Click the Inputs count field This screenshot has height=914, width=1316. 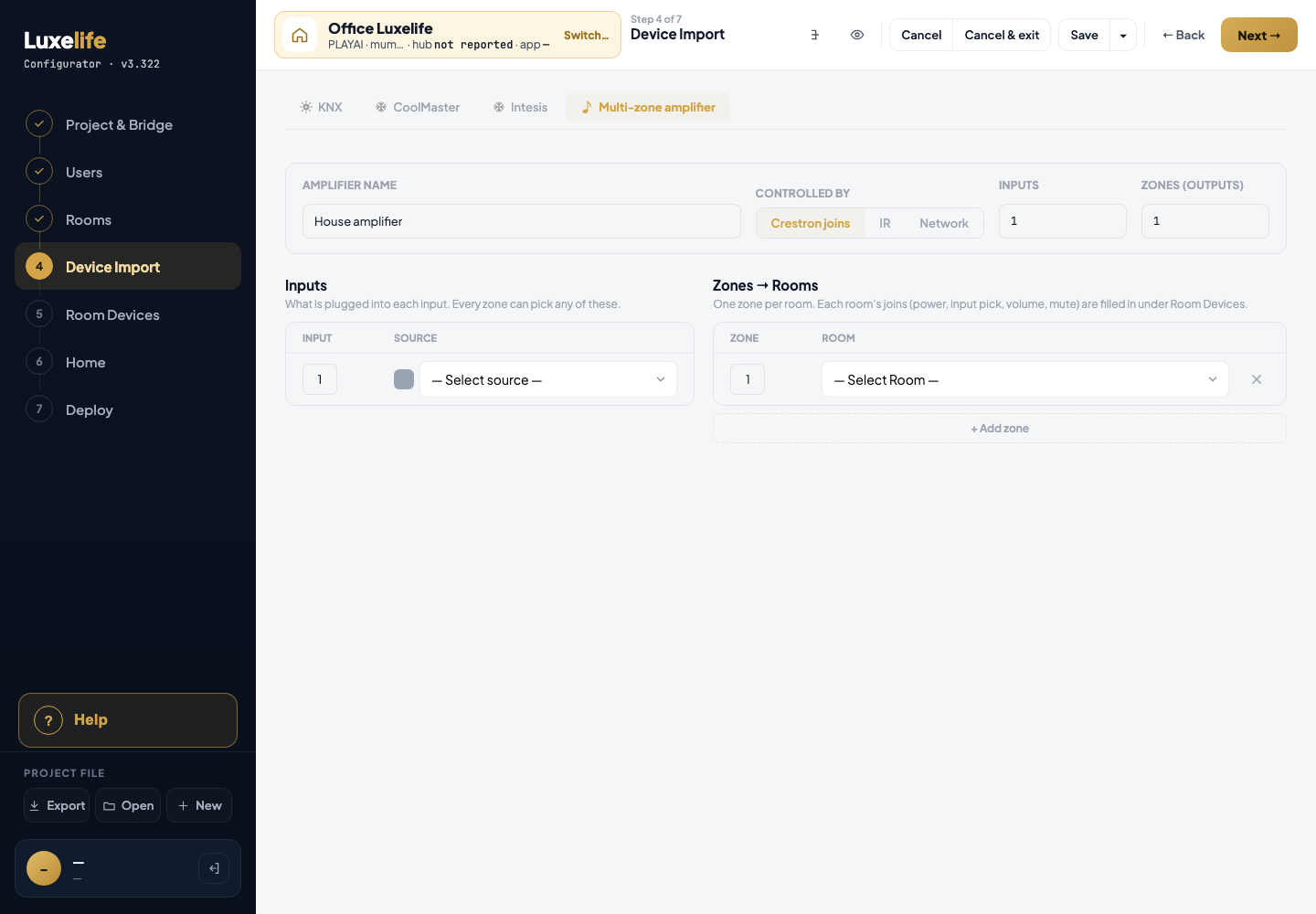pyautogui.click(x=1063, y=221)
